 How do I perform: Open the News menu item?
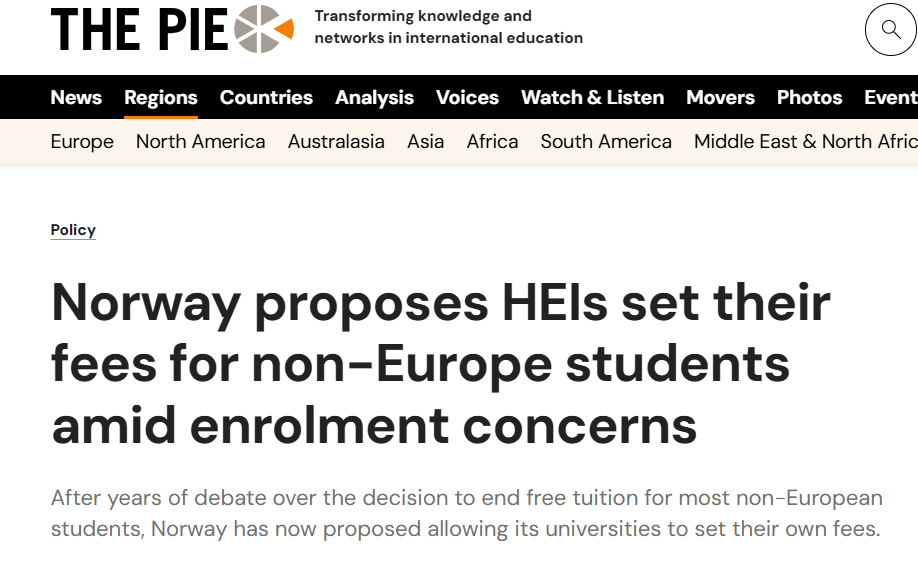pyautogui.click(x=76, y=97)
